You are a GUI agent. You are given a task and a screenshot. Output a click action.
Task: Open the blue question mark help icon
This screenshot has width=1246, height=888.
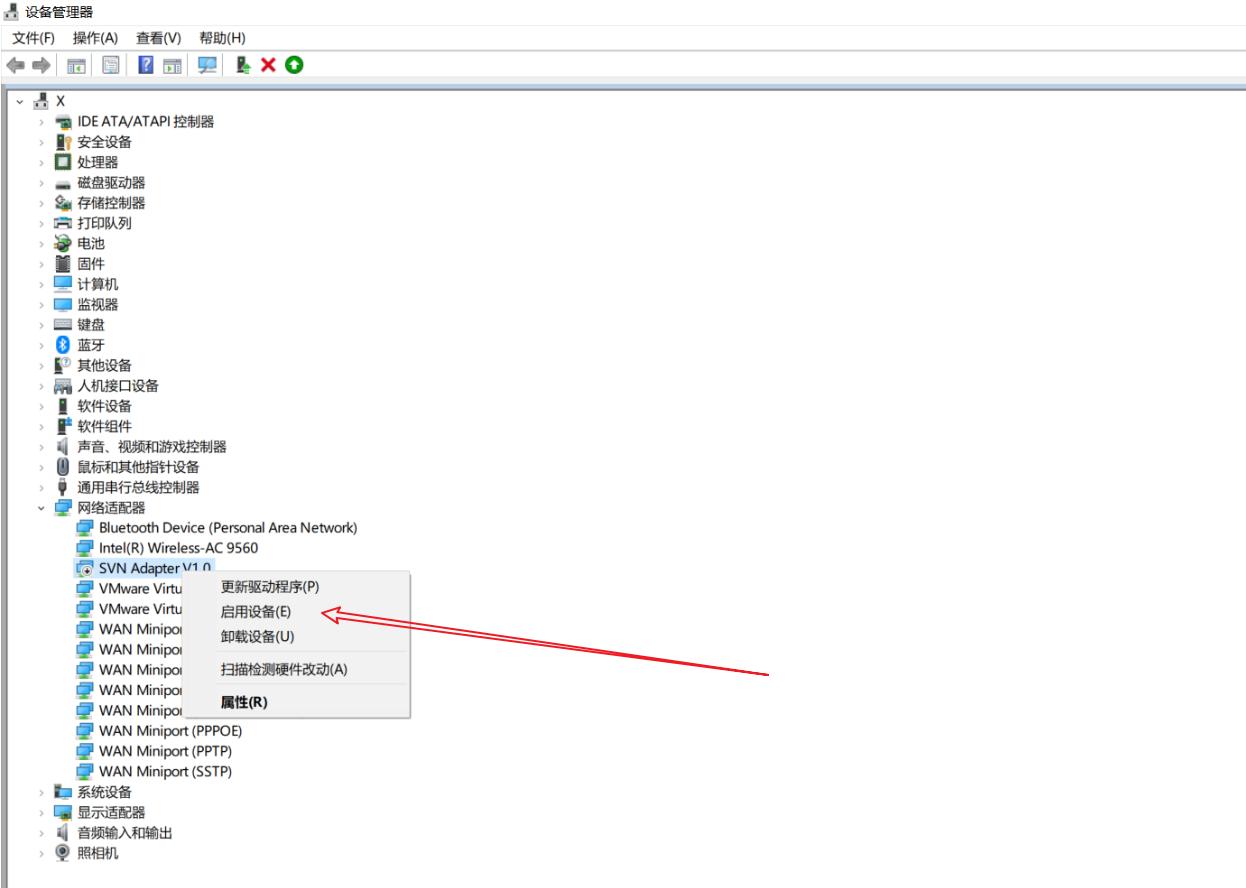pos(146,65)
